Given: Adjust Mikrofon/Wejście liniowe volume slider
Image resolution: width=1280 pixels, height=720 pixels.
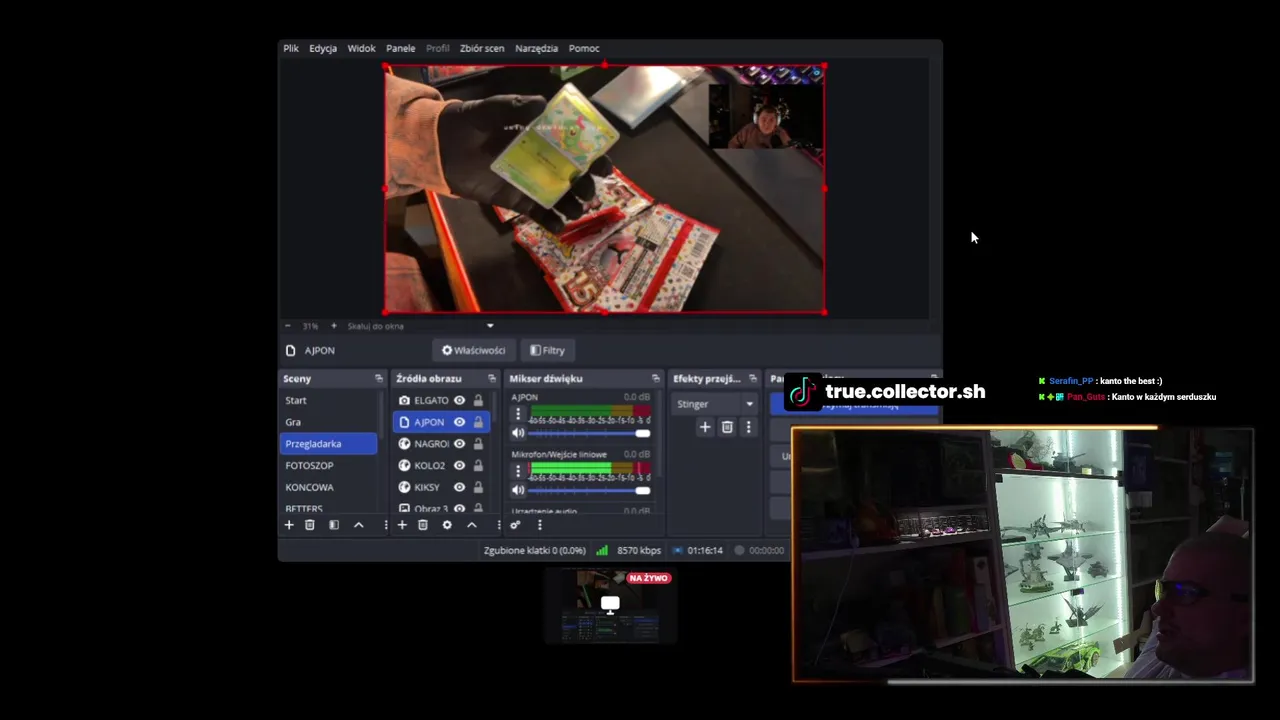Looking at the screenshot, I should coord(589,490).
